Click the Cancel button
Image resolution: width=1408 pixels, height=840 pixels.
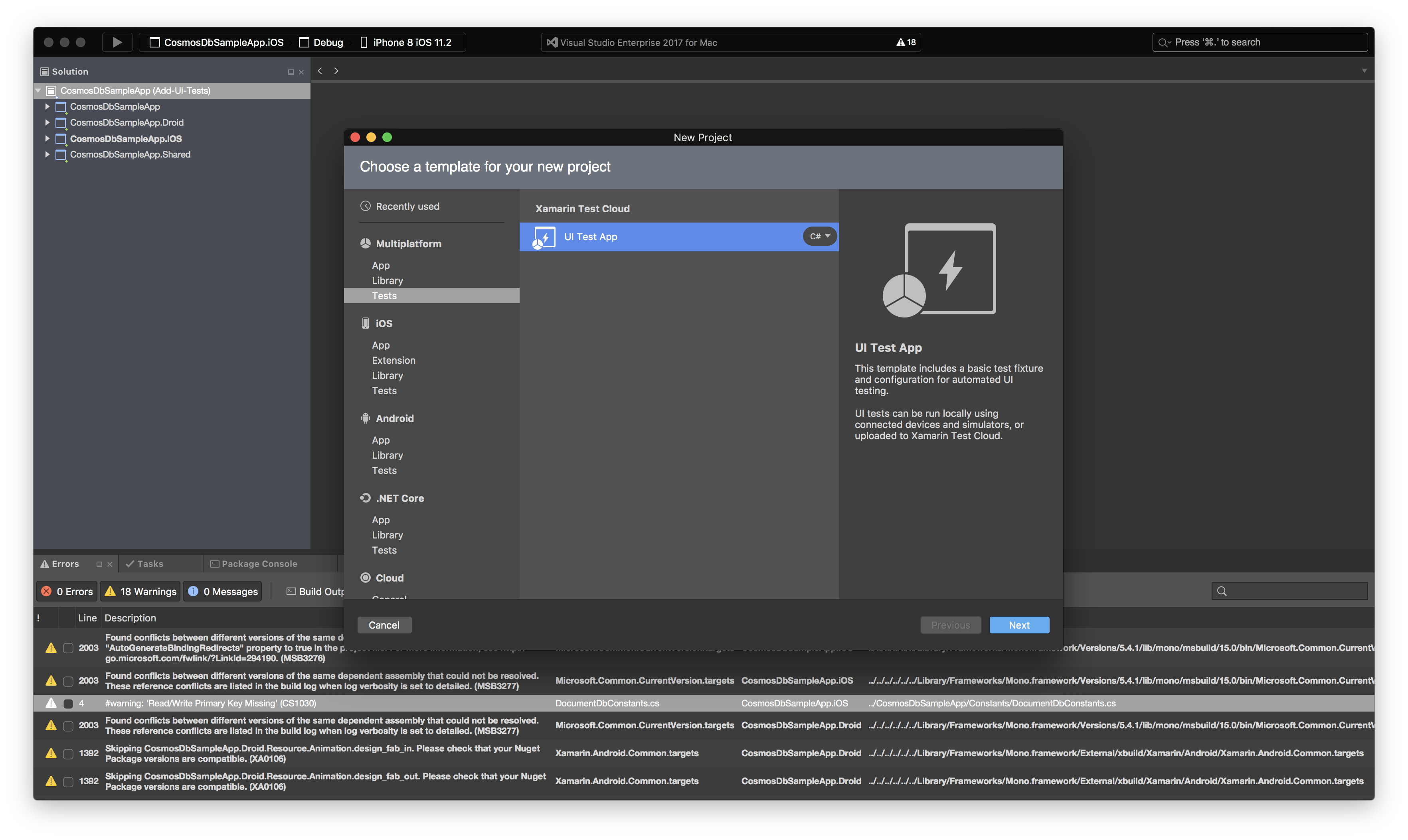coord(384,625)
